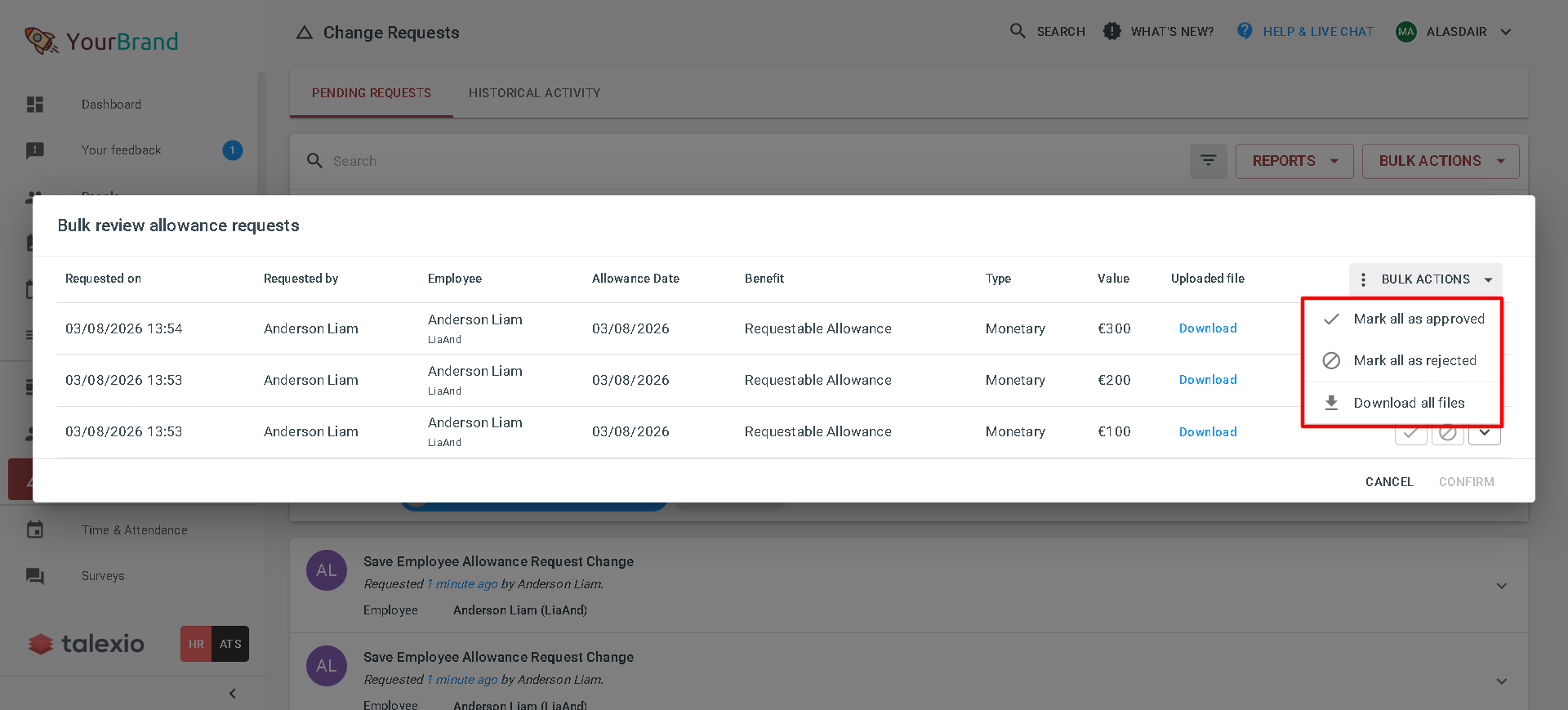Open WHAT'S NEW? in the header
Screen dimensions: 1568x710
coord(1159,31)
